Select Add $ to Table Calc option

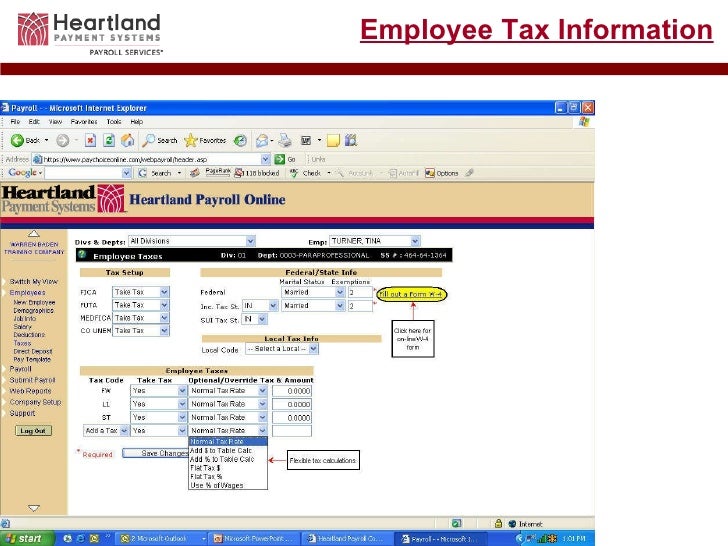(221, 450)
